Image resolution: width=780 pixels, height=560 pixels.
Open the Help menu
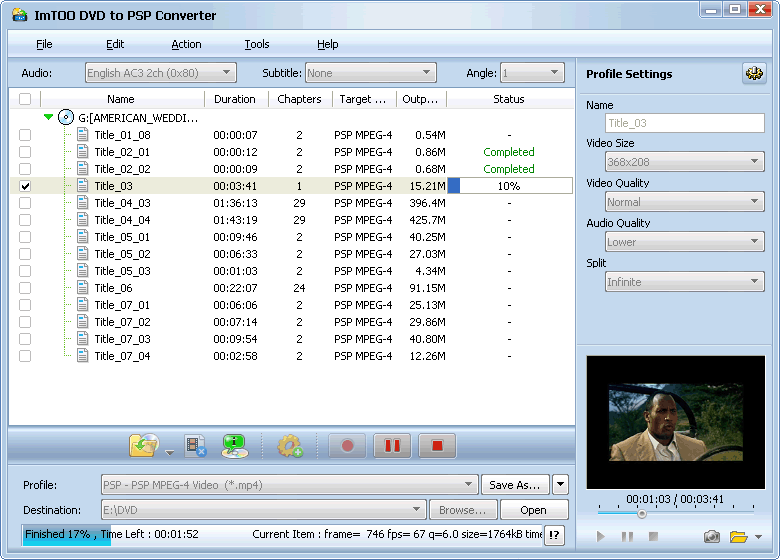pos(327,44)
